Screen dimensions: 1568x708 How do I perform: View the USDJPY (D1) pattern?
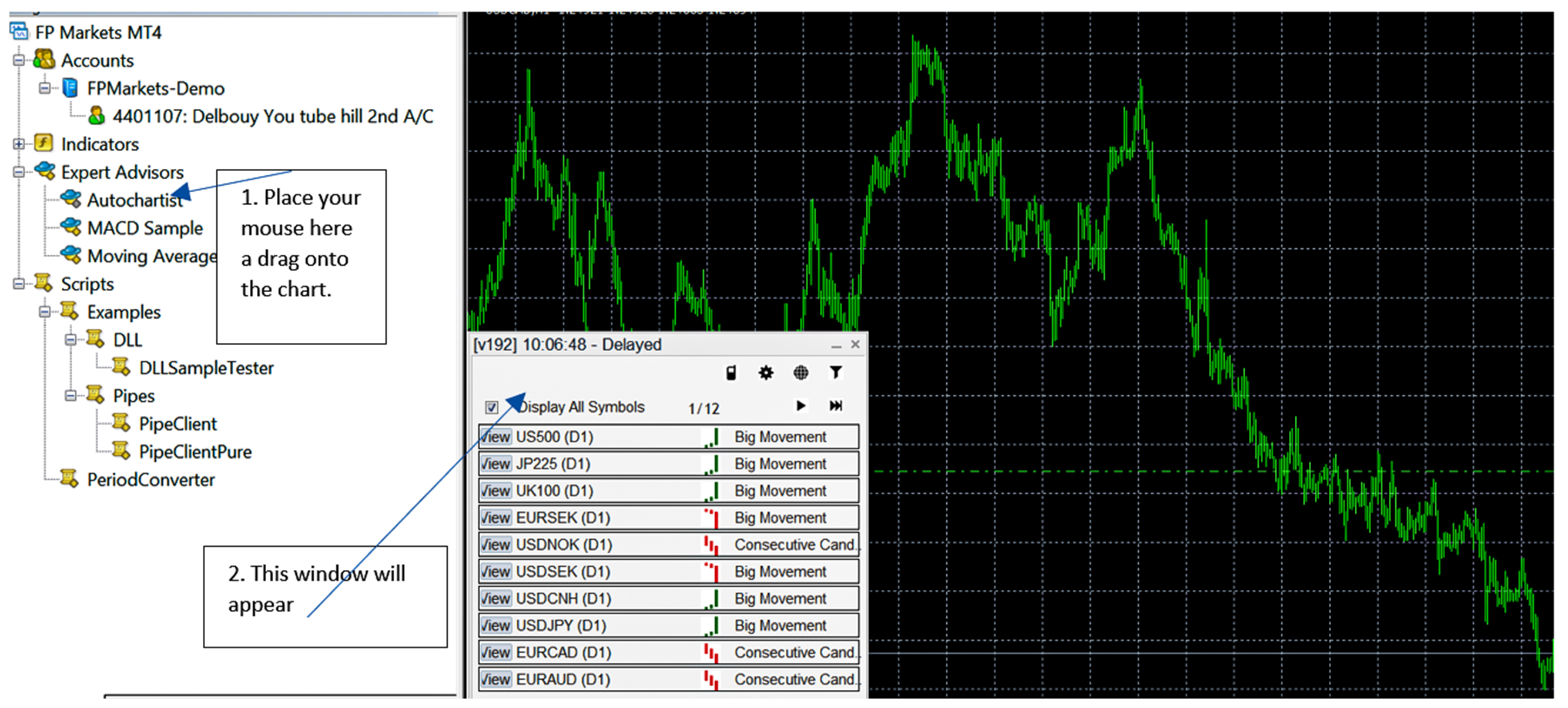tap(495, 626)
